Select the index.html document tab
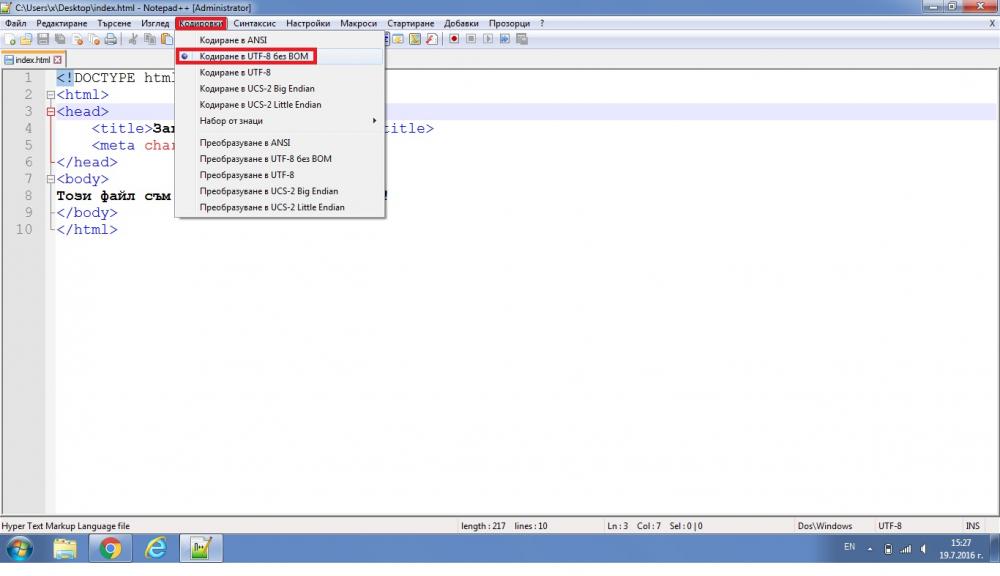 point(33,59)
